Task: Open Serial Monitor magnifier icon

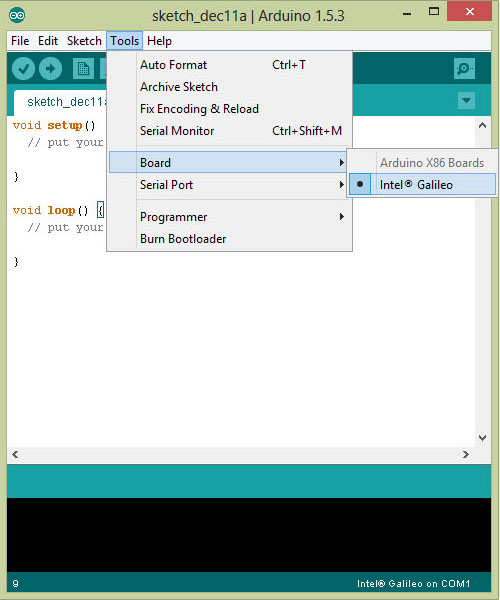Action: [464, 69]
